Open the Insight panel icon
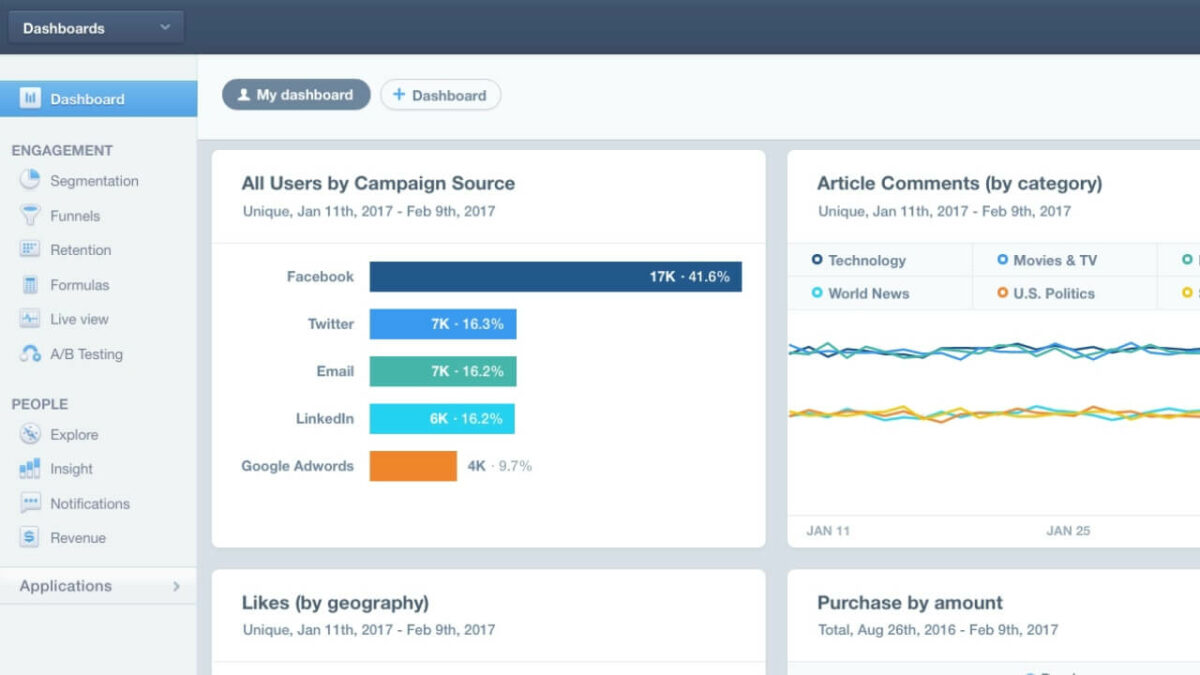This screenshot has height=675, width=1200. [29, 468]
